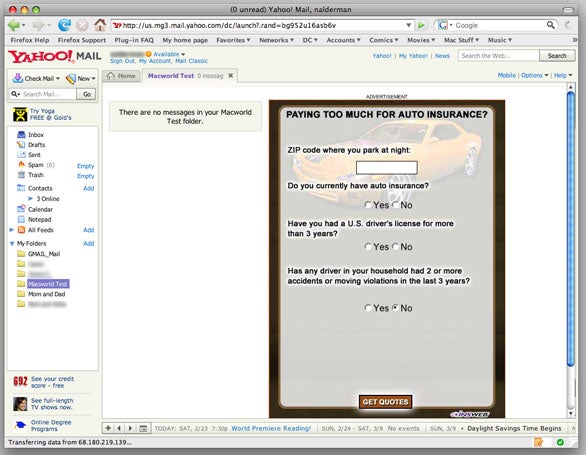Select Yes for accidents or violations question
Screen dimensions: 586x455
click(x=368, y=308)
